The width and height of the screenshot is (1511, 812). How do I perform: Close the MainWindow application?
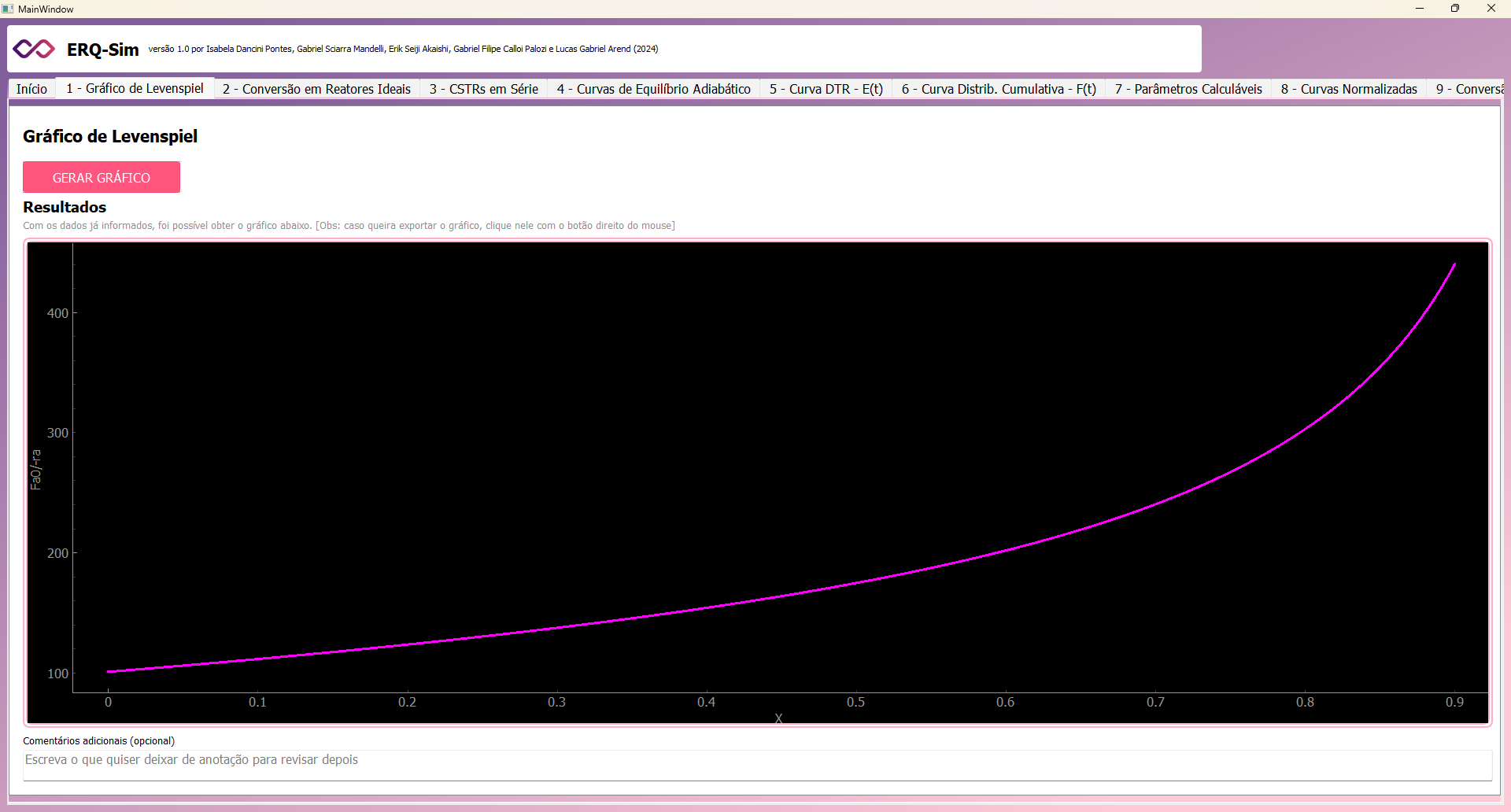click(x=1491, y=9)
